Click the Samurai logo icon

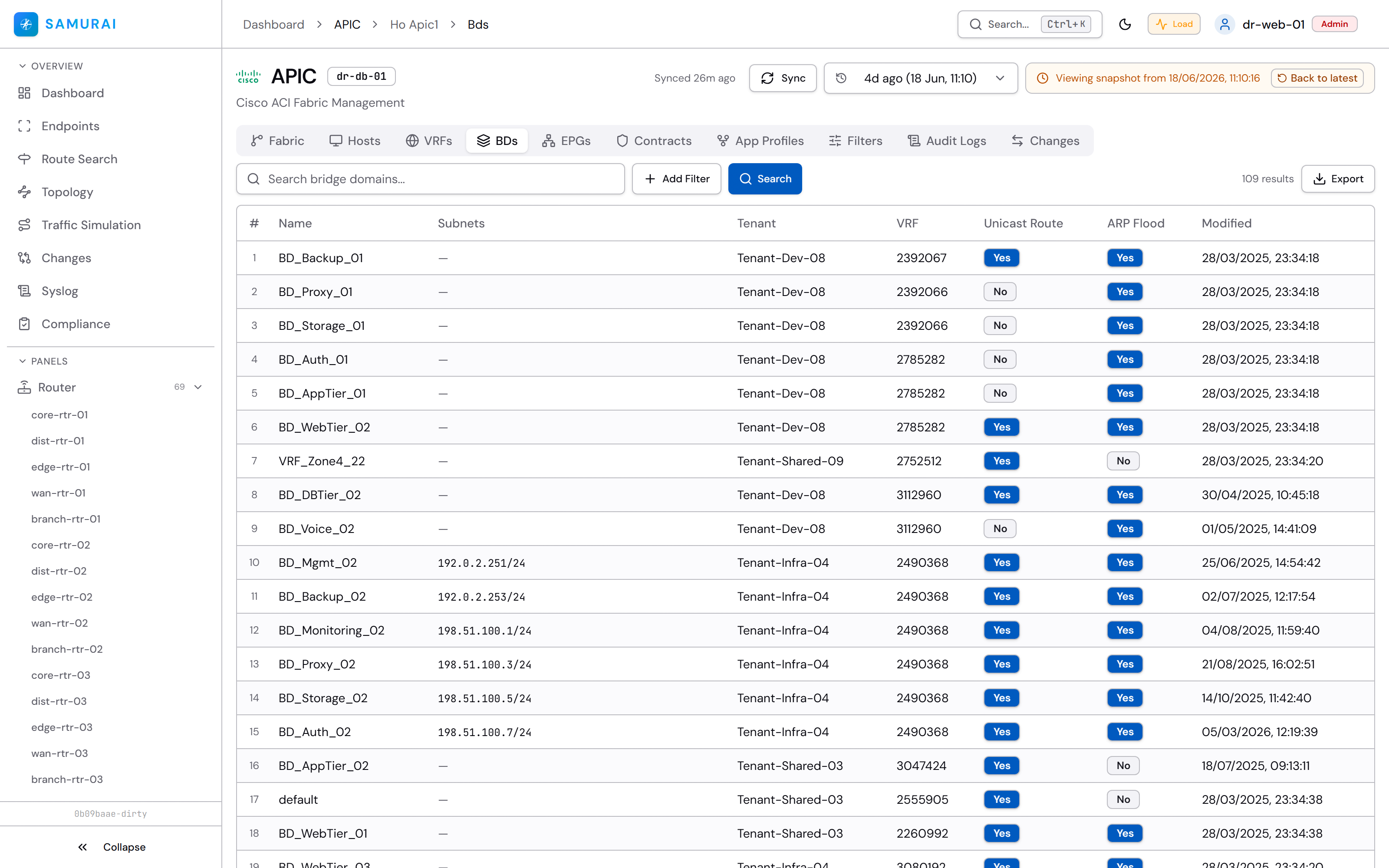[x=26, y=24]
